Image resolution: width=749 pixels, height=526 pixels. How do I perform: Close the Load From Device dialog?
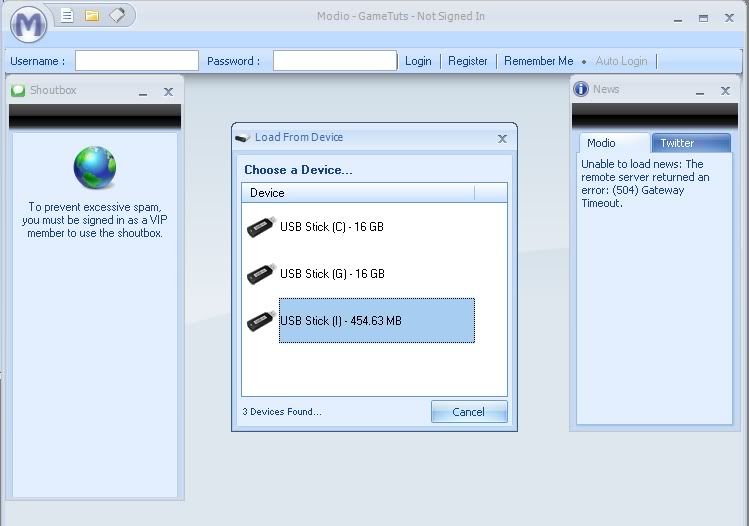502,139
